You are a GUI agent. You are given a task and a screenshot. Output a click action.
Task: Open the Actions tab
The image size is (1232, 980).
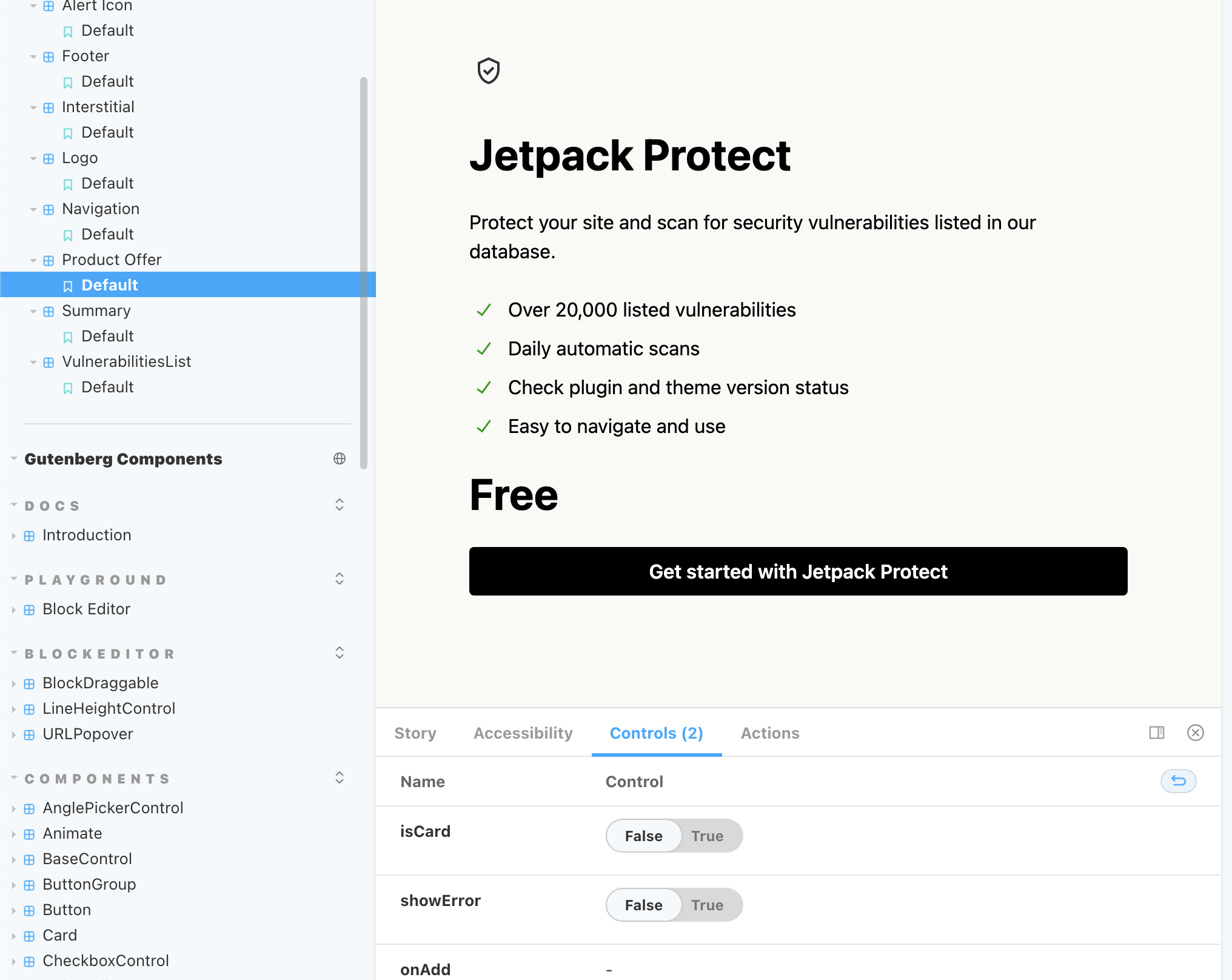769,733
